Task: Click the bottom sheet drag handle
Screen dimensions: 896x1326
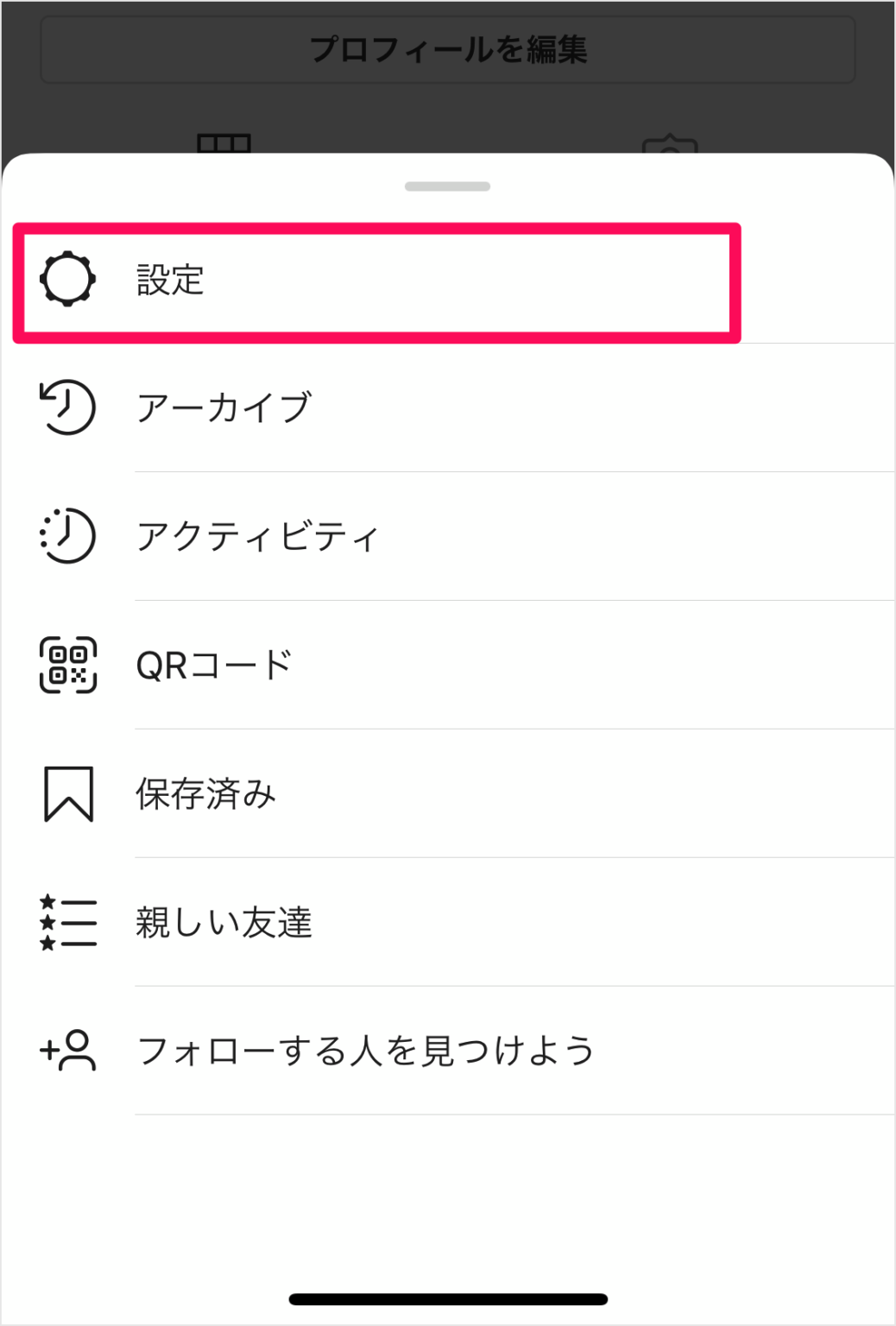Action: 447,186
